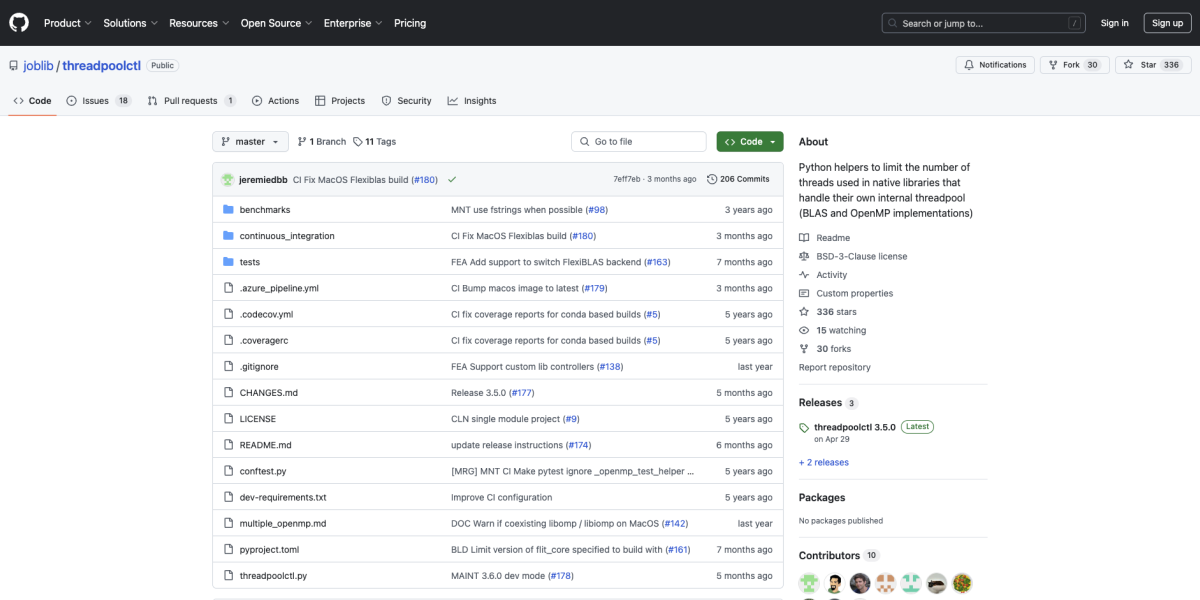
Task: Click jeremiedbb's avatar in latest commit
Action: (228, 179)
